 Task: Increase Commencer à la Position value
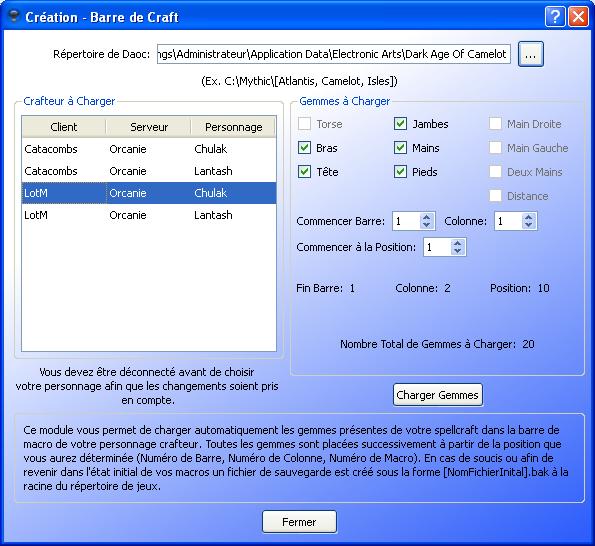point(458,243)
